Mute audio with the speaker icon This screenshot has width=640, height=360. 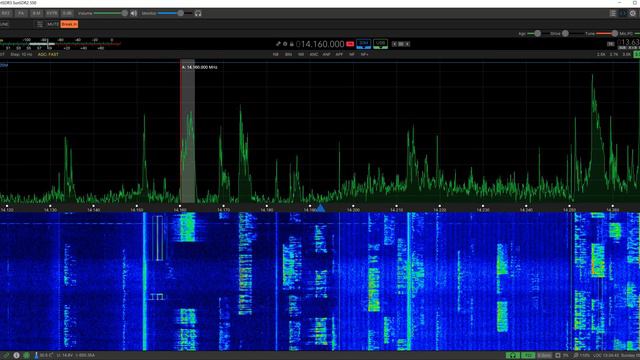tap(134, 13)
